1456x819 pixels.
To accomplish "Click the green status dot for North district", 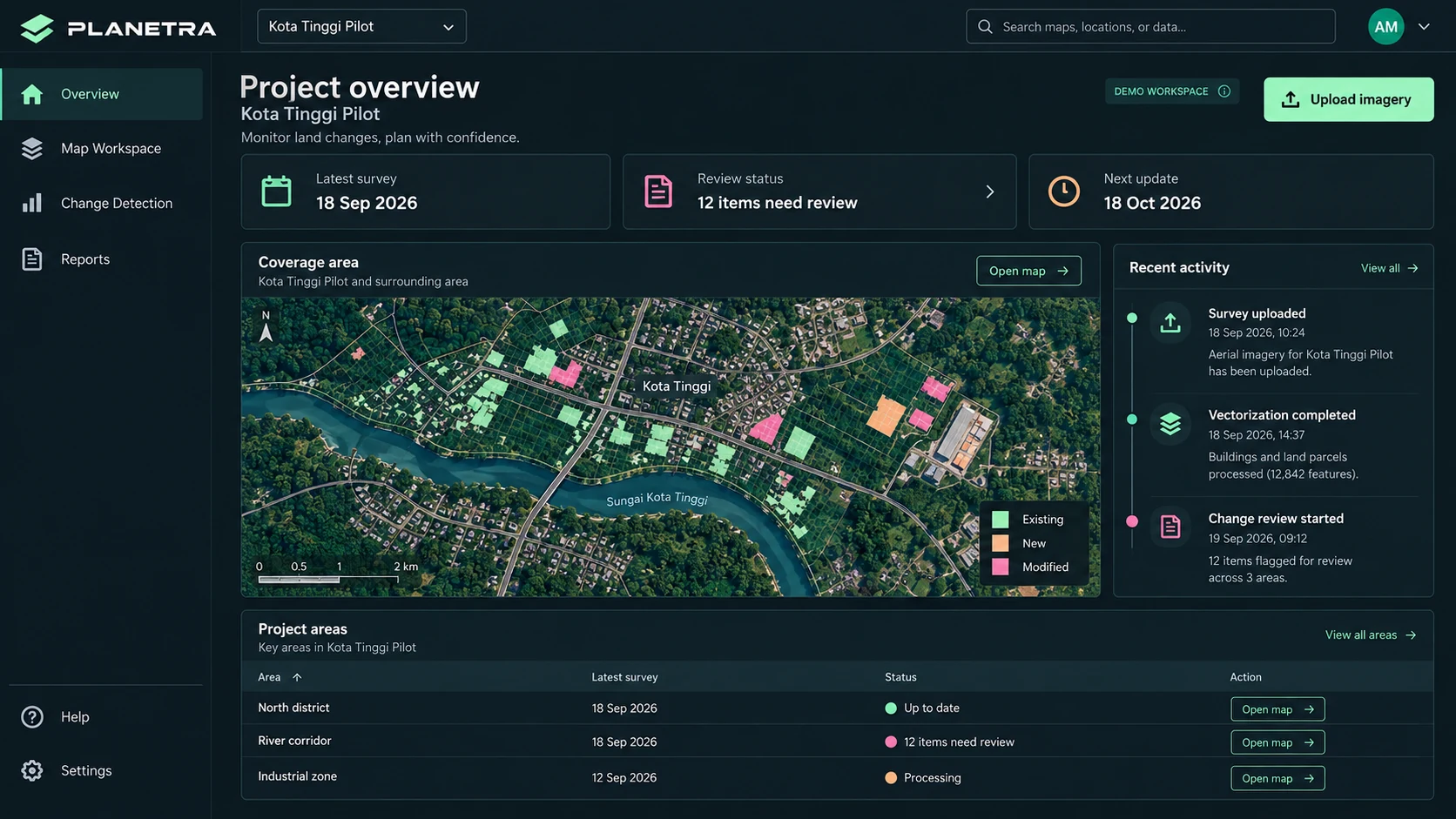I will [x=891, y=708].
